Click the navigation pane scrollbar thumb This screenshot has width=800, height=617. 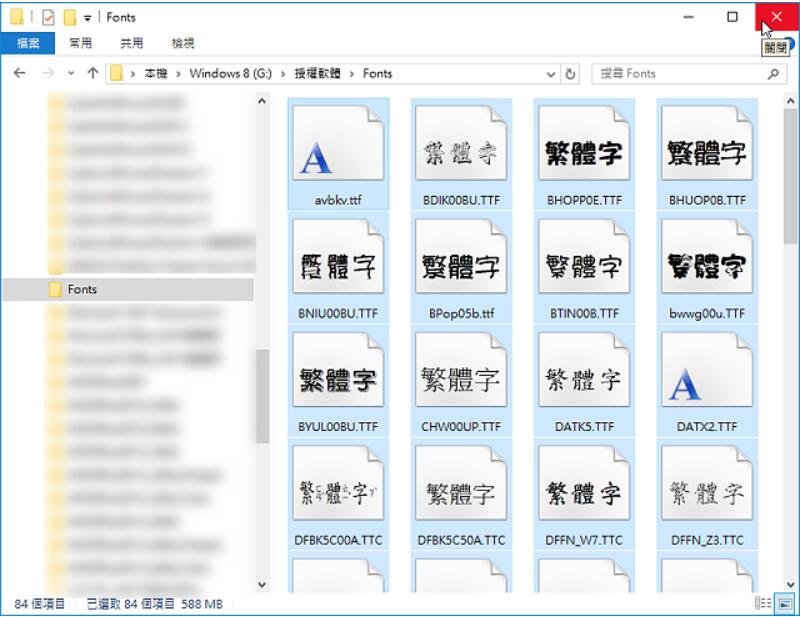[262, 397]
